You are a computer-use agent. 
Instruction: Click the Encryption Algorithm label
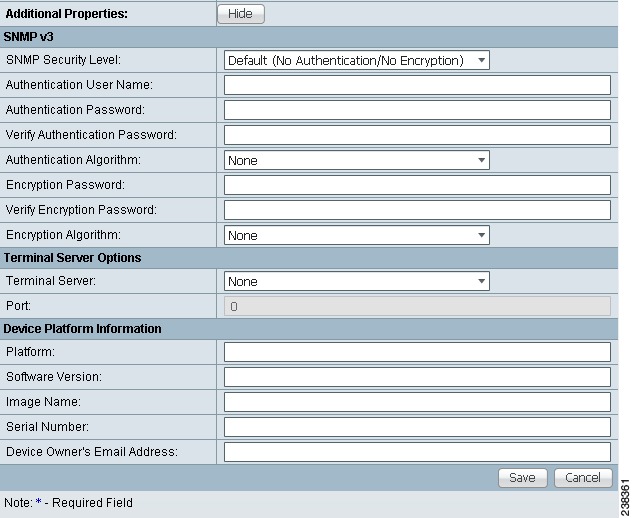tap(63, 235)
